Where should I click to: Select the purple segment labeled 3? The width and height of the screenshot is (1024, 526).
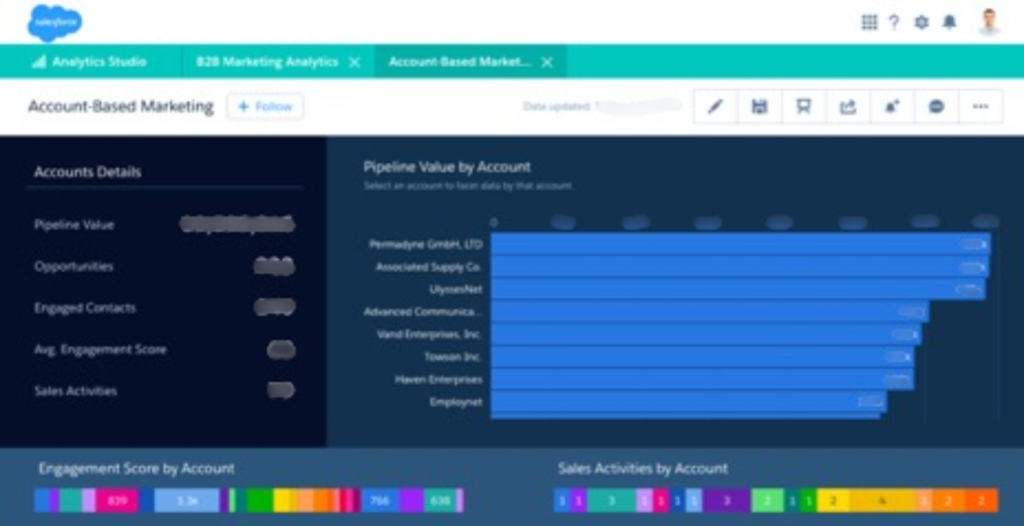726,501
